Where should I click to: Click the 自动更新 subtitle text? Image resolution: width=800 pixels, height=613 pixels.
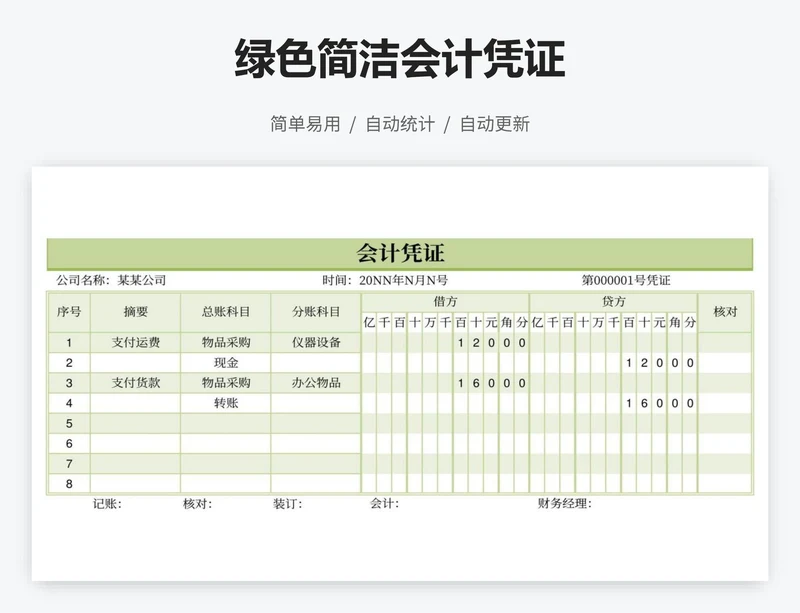coord(495,124)
